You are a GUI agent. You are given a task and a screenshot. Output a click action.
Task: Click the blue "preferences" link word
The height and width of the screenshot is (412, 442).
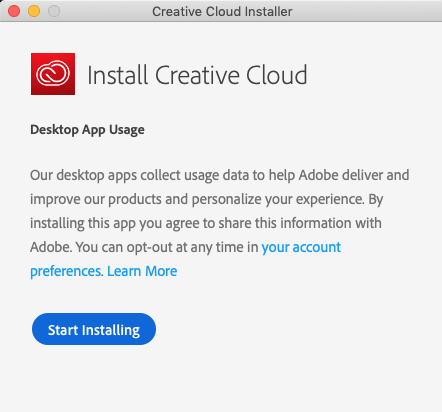pos(65,271)
